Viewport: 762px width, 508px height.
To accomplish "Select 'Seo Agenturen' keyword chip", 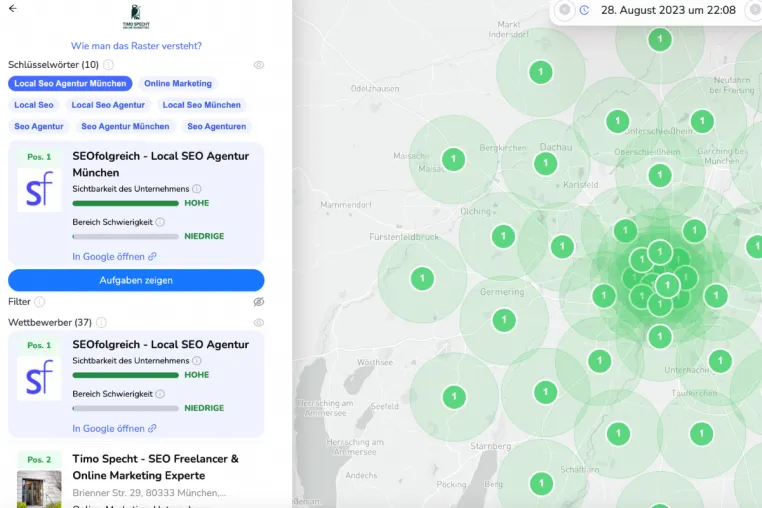I will click(217, 126).
